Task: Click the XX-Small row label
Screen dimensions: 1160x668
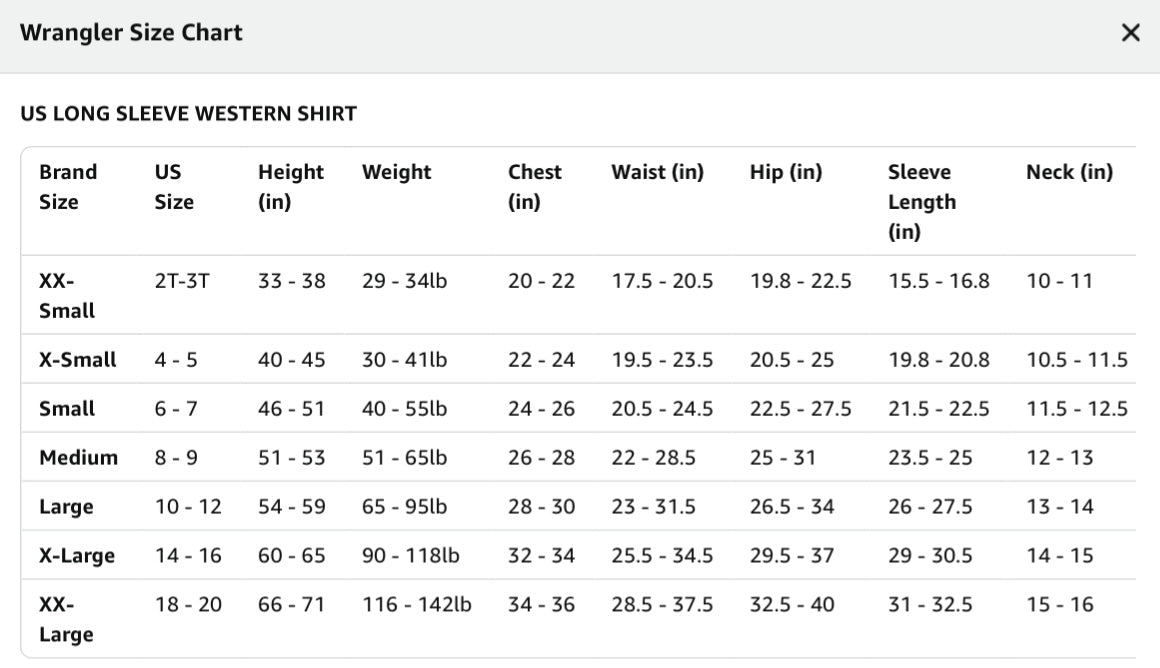Action: coord(67,295)
